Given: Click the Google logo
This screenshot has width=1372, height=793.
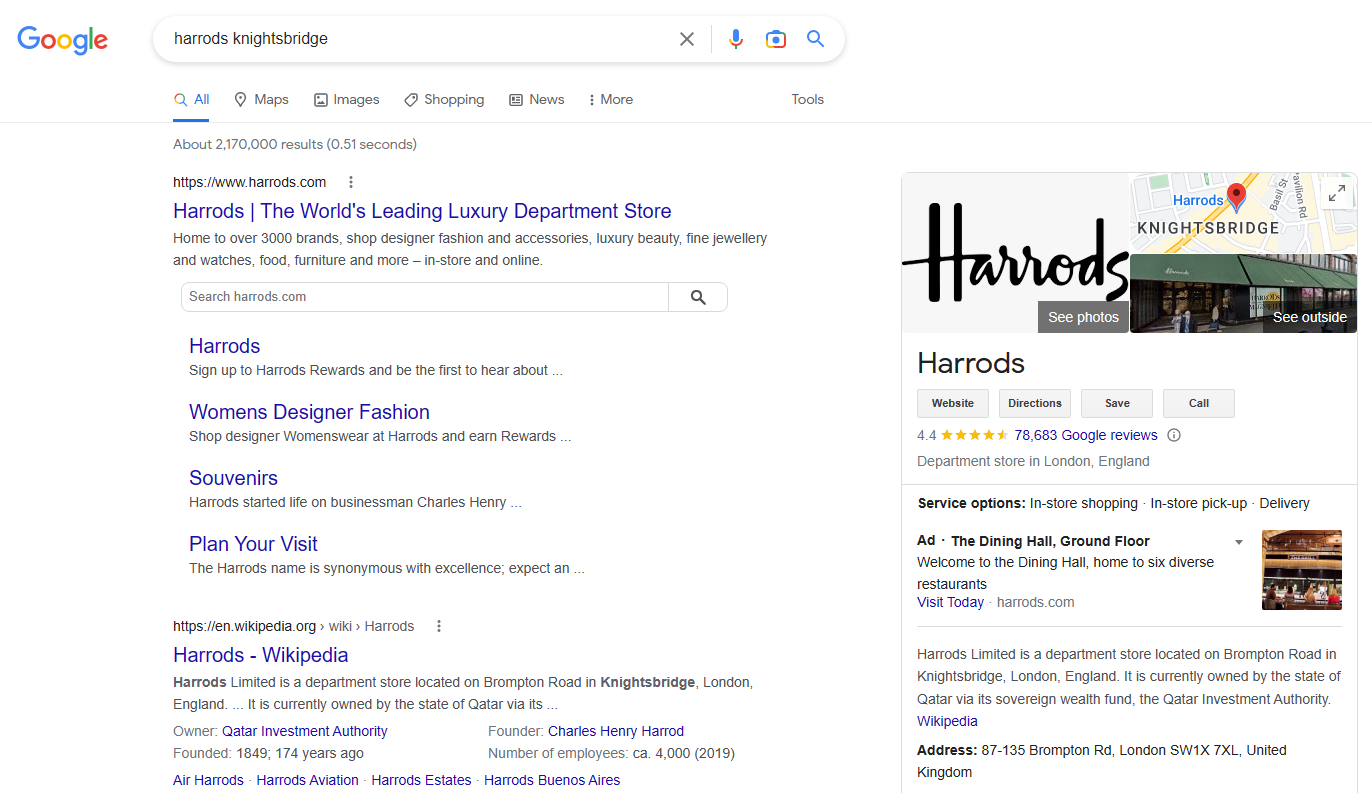Looking at the screenshot, I should (62, 39).
